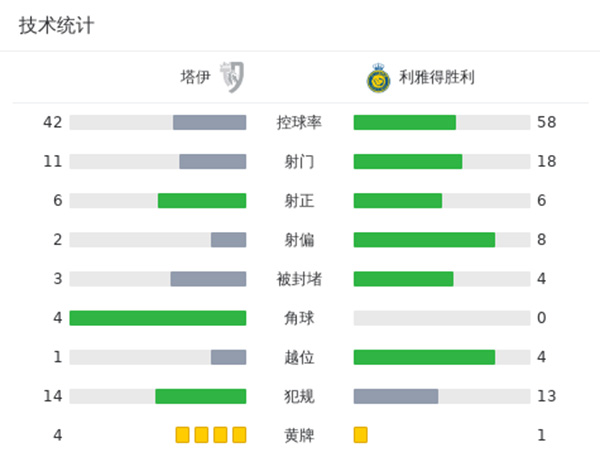Click 利雅得胜利's grey 犯规 bar
This screenshot has height=462, width=600.
396,396
